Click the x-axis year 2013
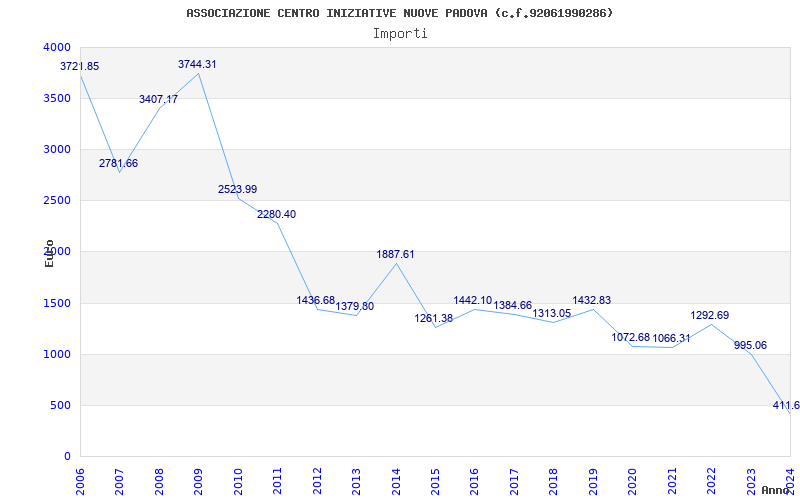Image resolution: width=800 pixels, height=500 pixels. pos(356,482)
